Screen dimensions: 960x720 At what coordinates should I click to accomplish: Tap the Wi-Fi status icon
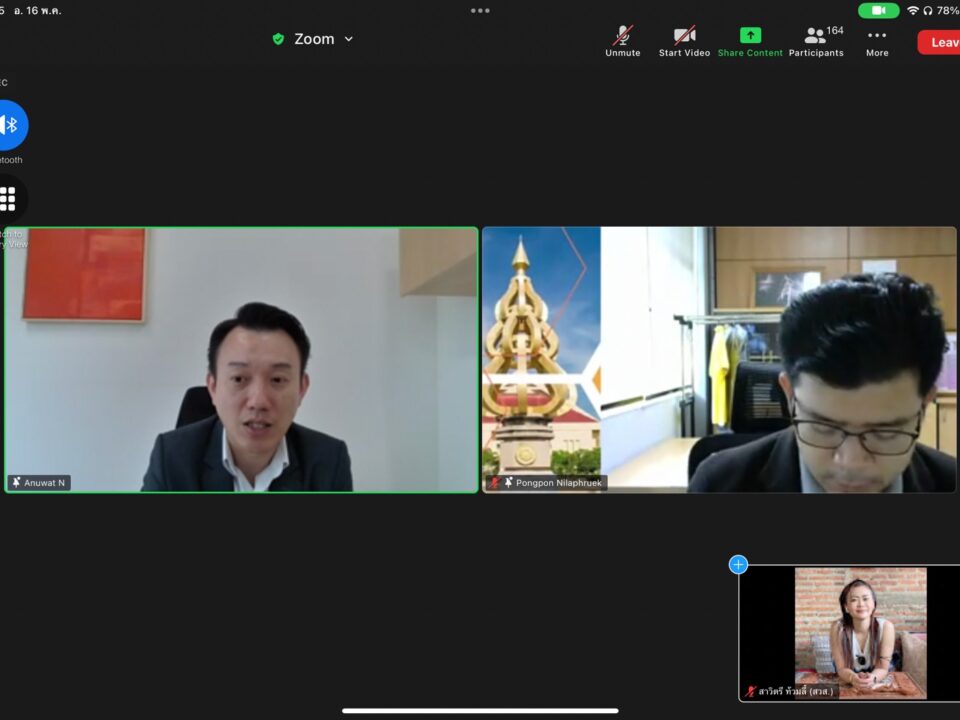click(x=913, y=10)
